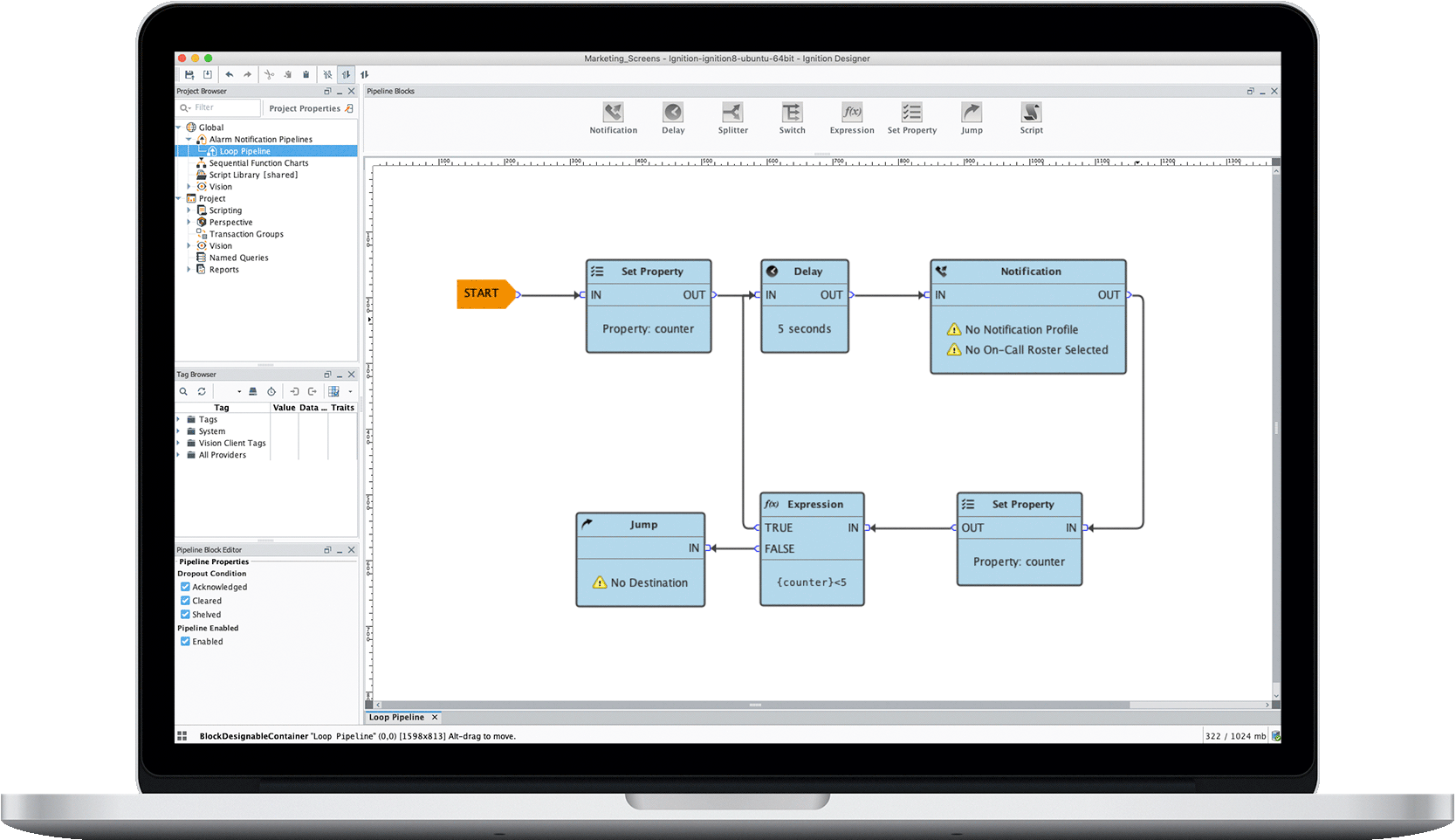Click the orange START block
The width and height of the screenshot is (1456, 840).
coord(484,294)
